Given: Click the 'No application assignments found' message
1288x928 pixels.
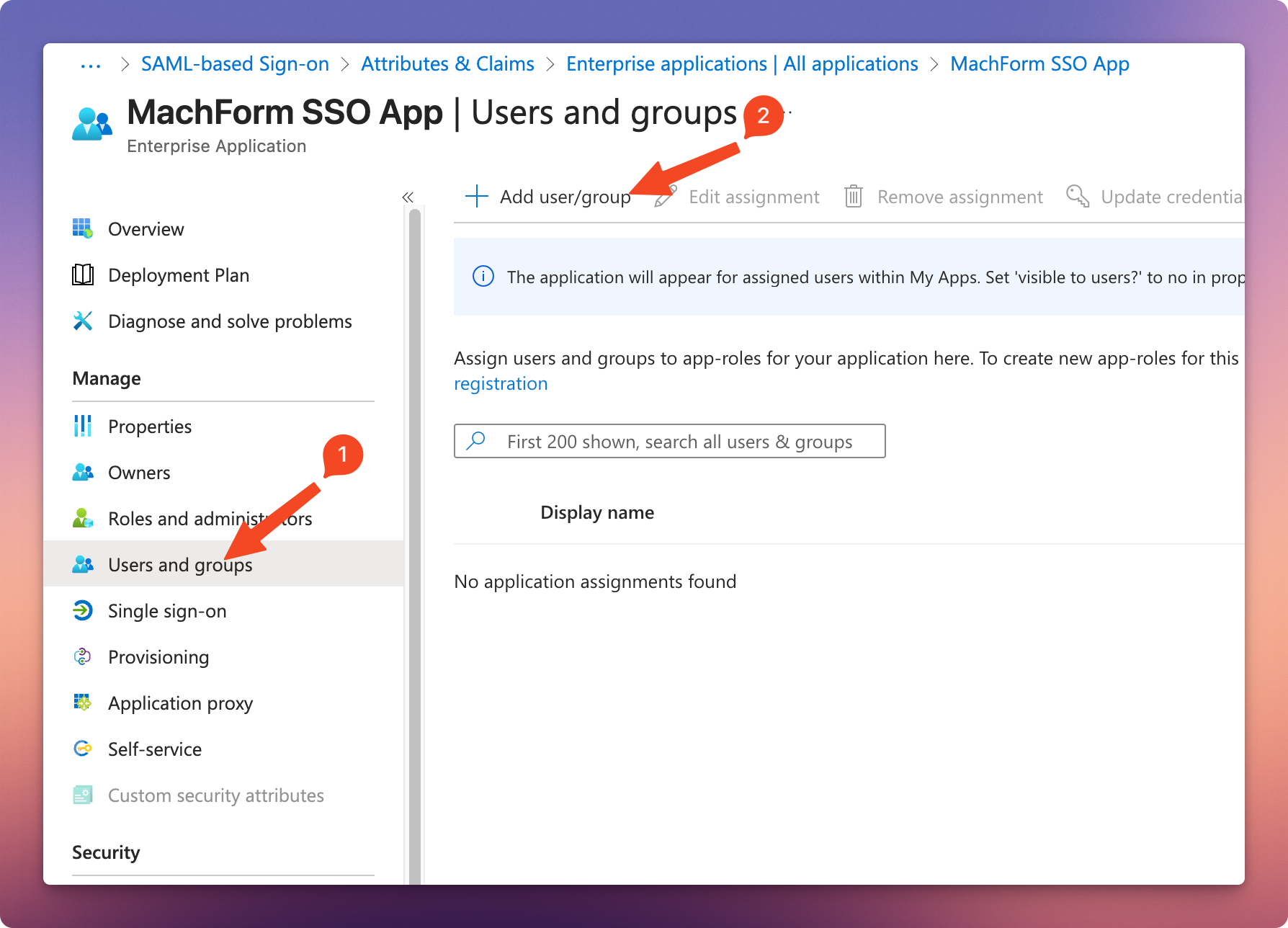Looking at the screenshot, I should click(595, 581).
